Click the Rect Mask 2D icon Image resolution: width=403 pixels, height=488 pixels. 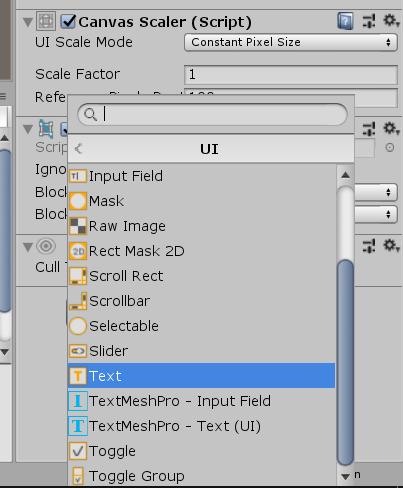78,251
